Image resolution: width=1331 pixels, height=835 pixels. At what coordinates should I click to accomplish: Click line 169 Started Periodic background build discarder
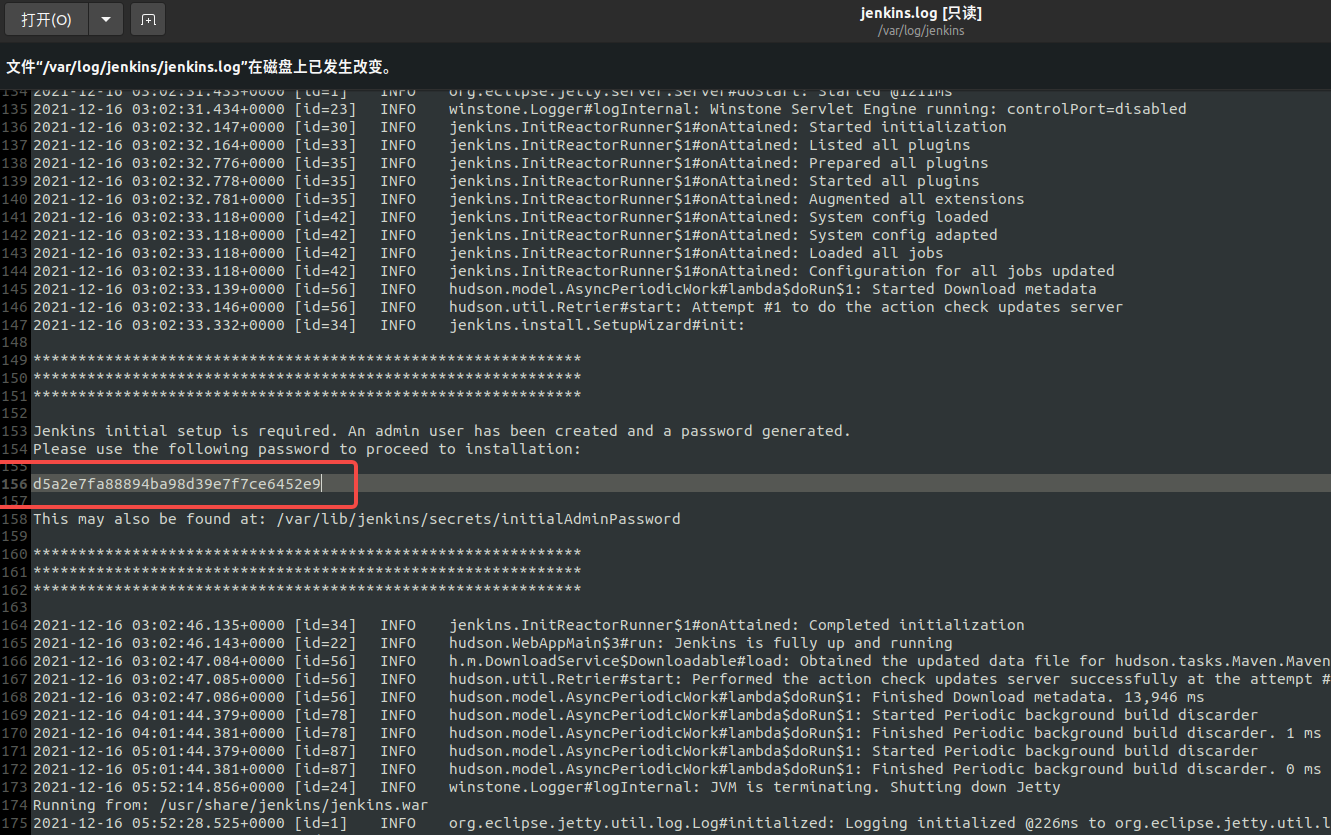coord(646,715)
